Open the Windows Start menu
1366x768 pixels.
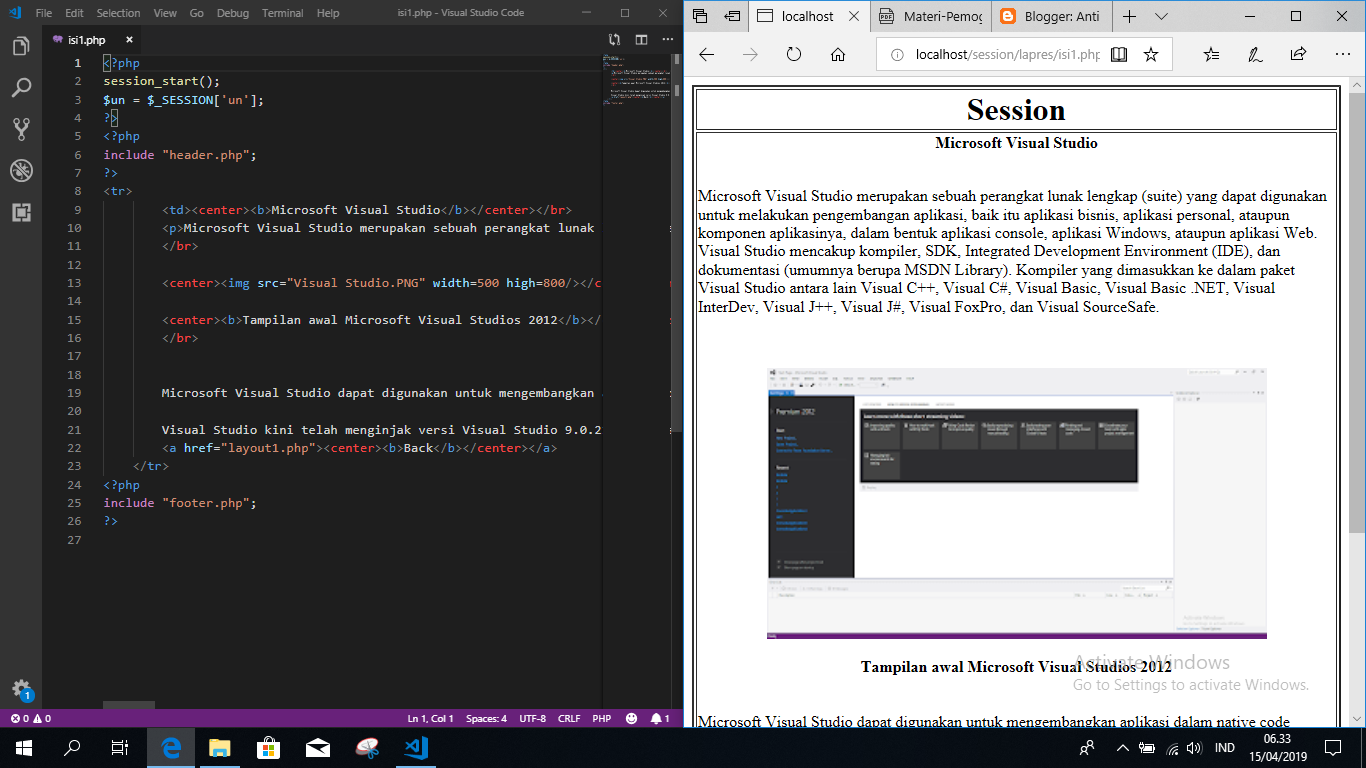click(24, 748)
